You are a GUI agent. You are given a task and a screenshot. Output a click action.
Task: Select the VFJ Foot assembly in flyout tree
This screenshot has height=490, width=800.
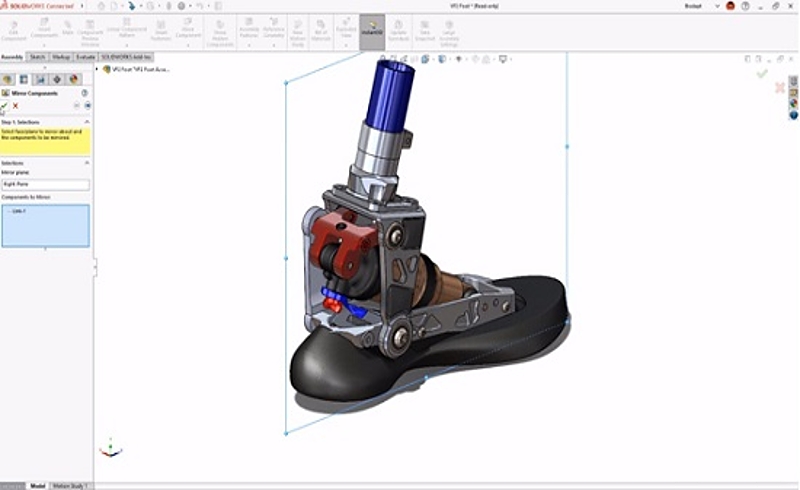click(x=137, y=69)
